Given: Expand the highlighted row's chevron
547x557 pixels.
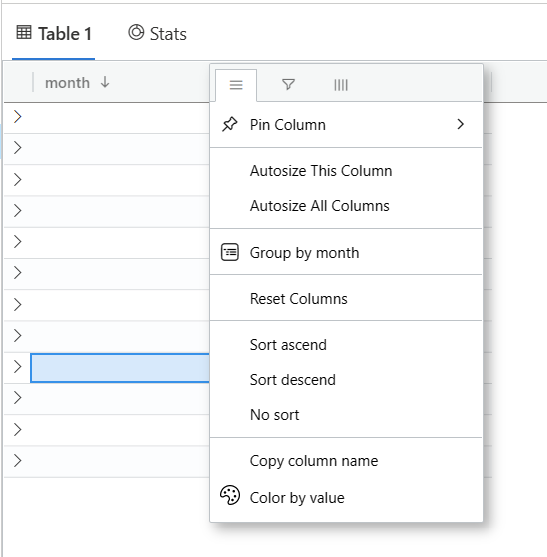Looking at the screenshot, I should point(17,367).
